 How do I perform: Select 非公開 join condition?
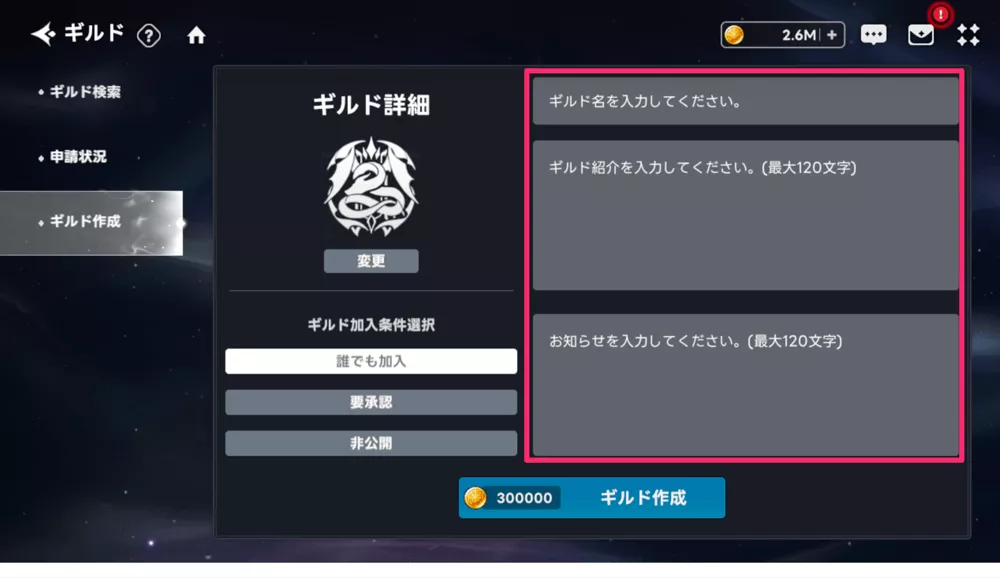click(371, 443)
